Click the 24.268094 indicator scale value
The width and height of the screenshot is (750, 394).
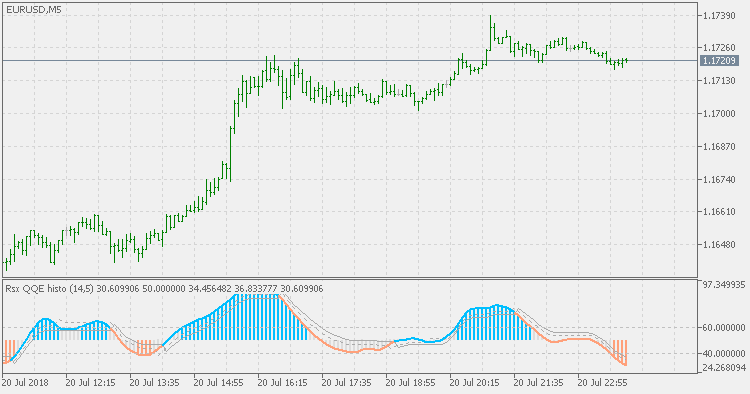click(x=724, y=368)
